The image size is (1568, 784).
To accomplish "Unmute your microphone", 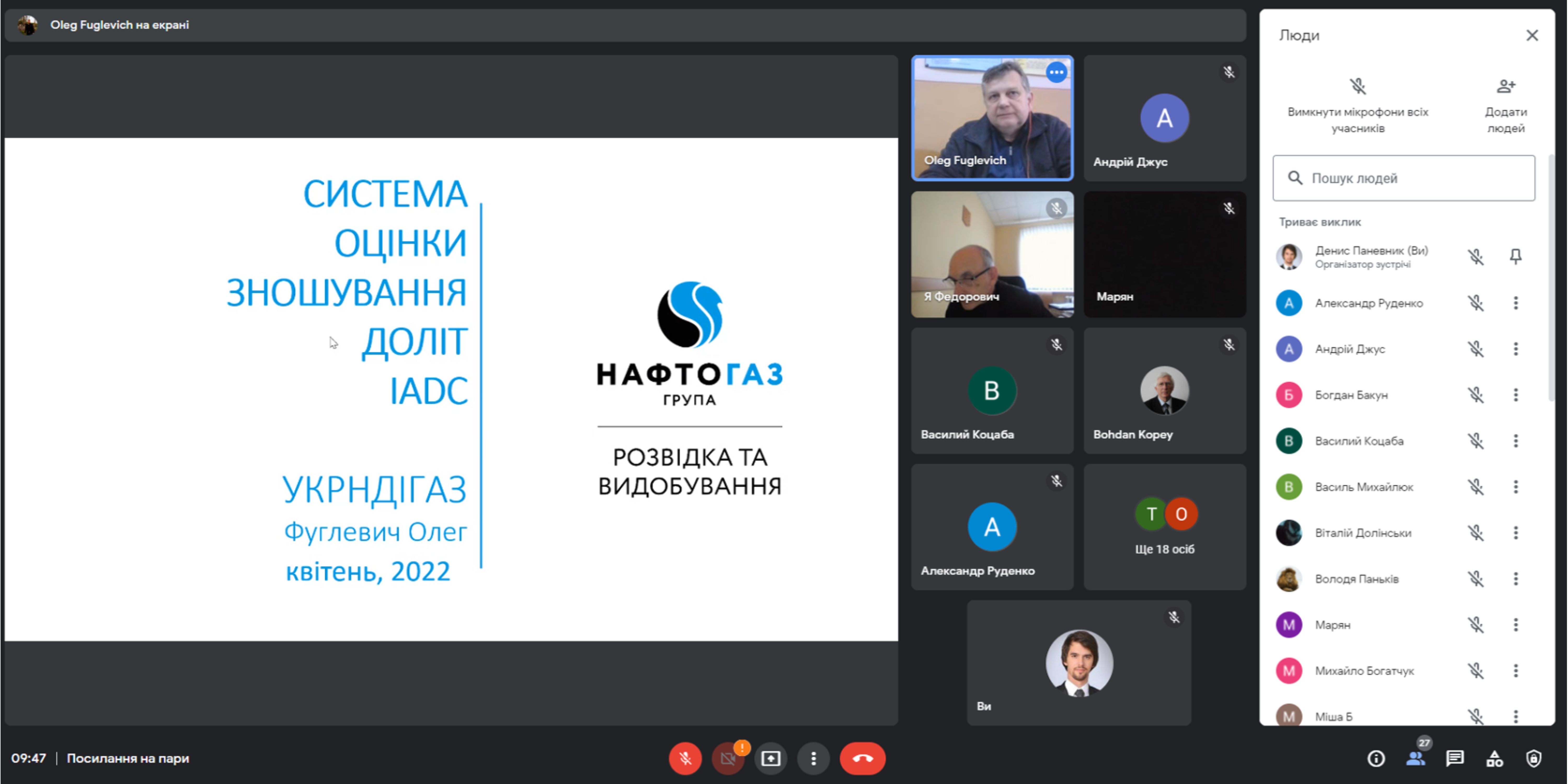I will (685, 758).
